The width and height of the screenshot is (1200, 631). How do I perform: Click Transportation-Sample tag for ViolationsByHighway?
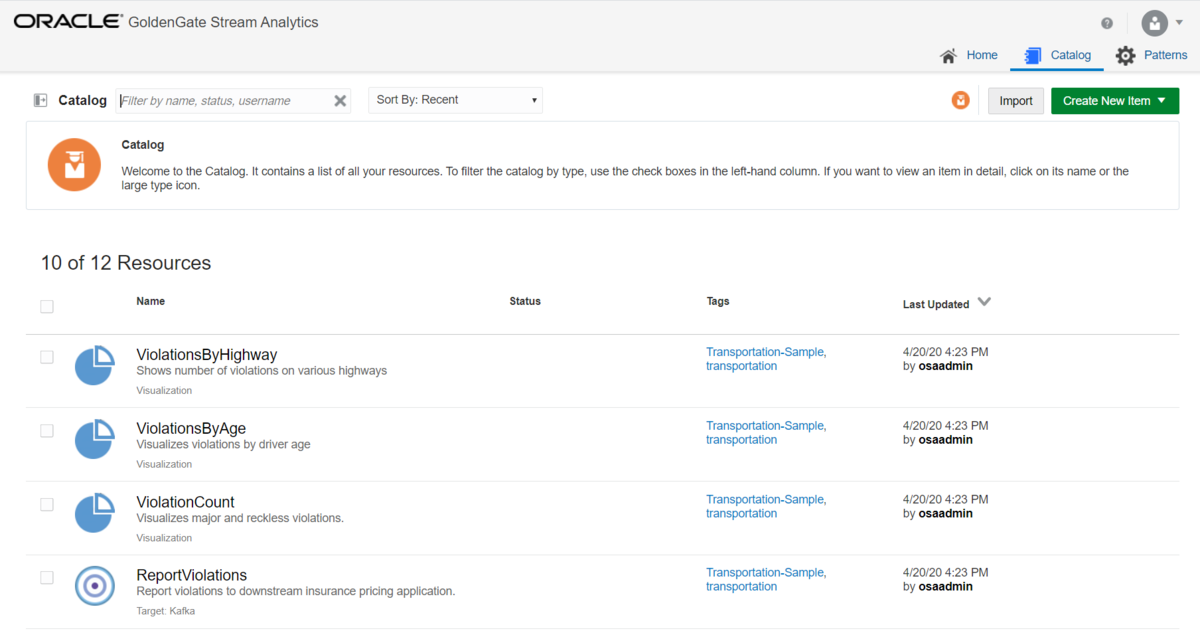(x=766, y=352)
